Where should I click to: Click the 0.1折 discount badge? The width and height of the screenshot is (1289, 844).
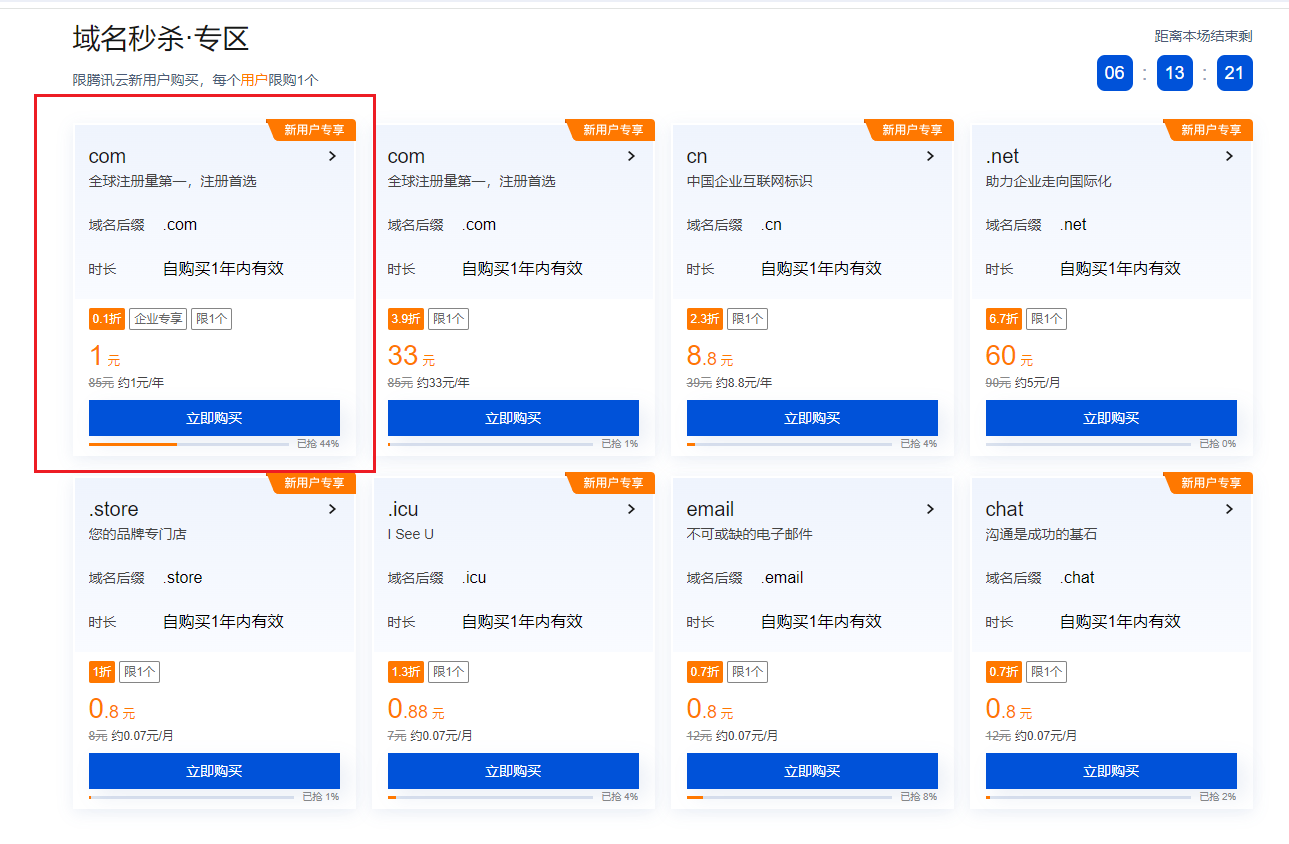pos(107,319)
